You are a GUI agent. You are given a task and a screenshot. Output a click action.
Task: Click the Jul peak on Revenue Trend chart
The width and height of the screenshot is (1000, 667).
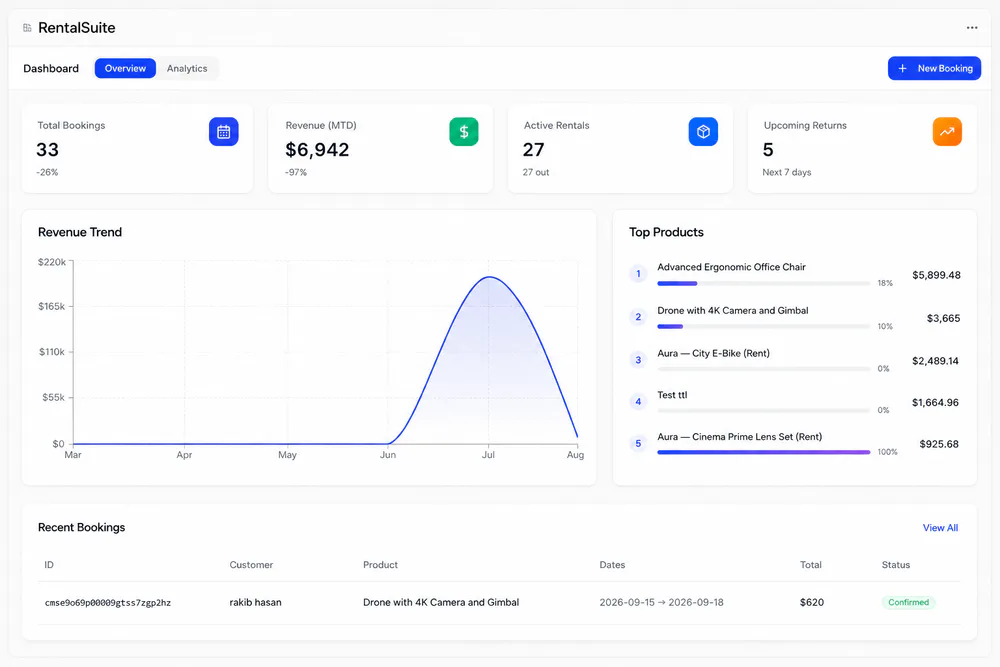point(489,277)
